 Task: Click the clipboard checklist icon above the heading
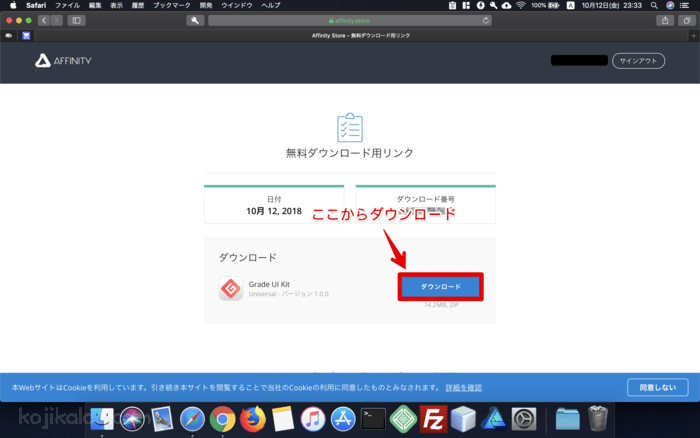(x=350, y=128)
